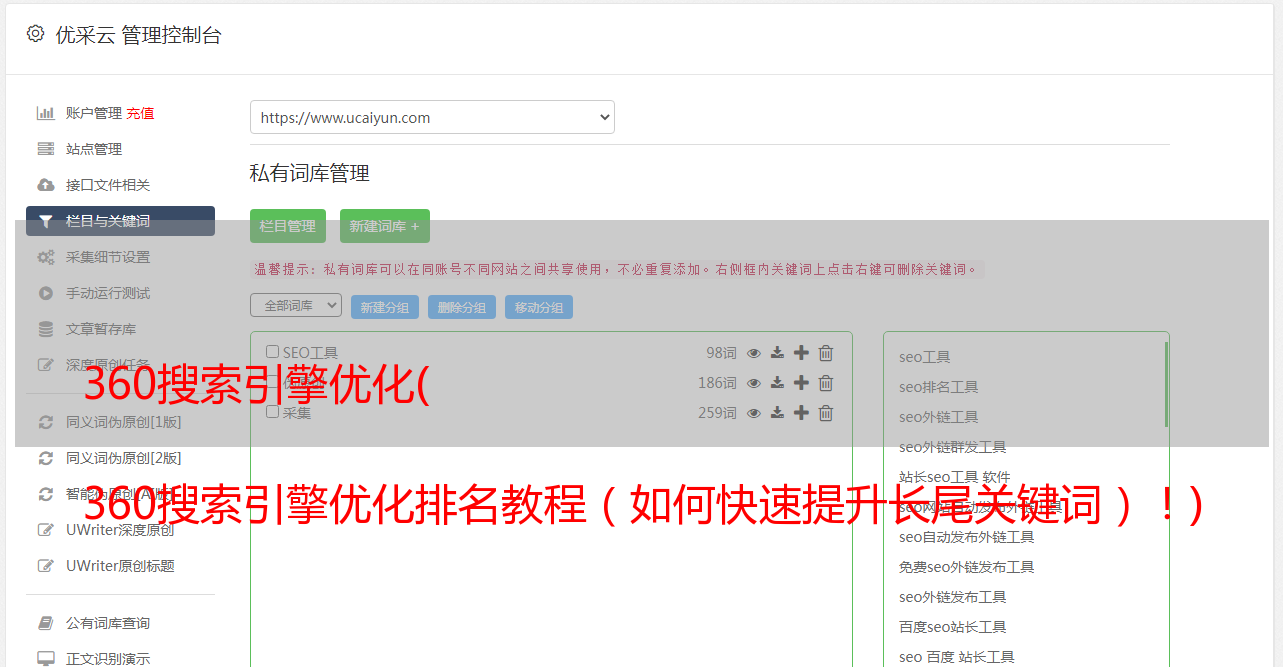Delete the SEO工具 library with trash icon

(x=826, y=353)
